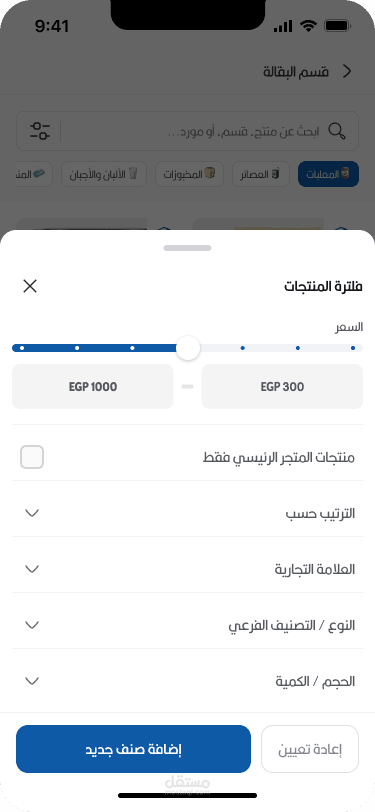Click the price slider round handle
Screen dimensions: 375x812
click(x=188, y=348)
